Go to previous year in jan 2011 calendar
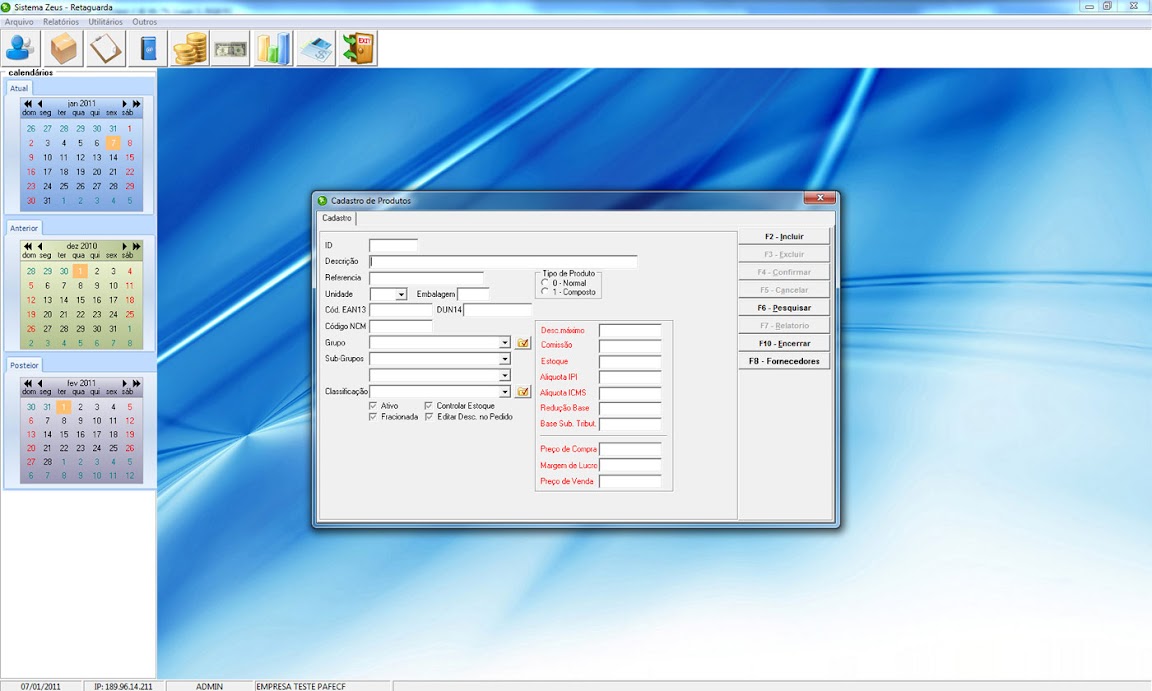Screen dimensions: 1152x691 [x=28, y=104]
